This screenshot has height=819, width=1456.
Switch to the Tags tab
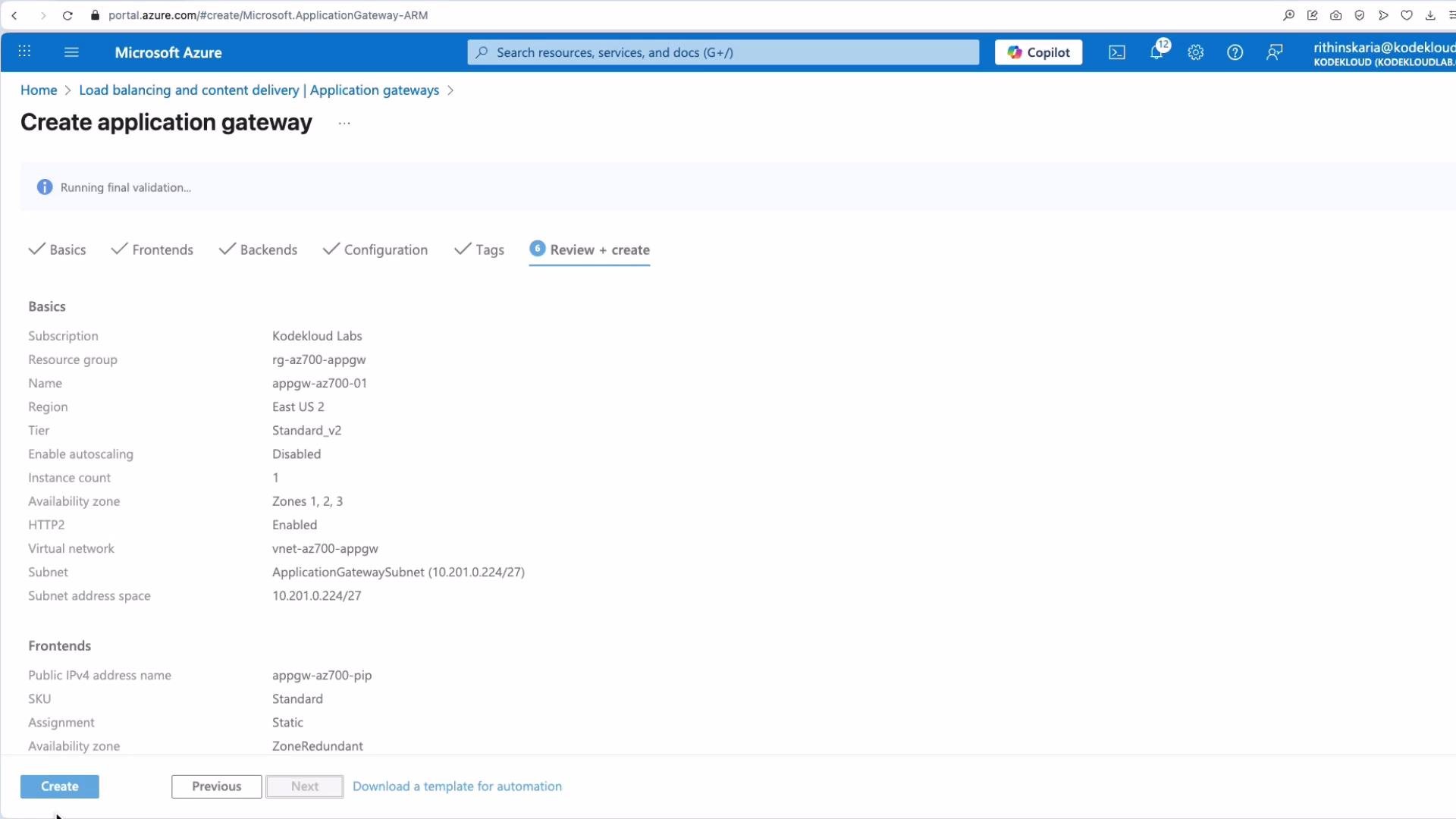pyautogui.click(x=479, y=249)
